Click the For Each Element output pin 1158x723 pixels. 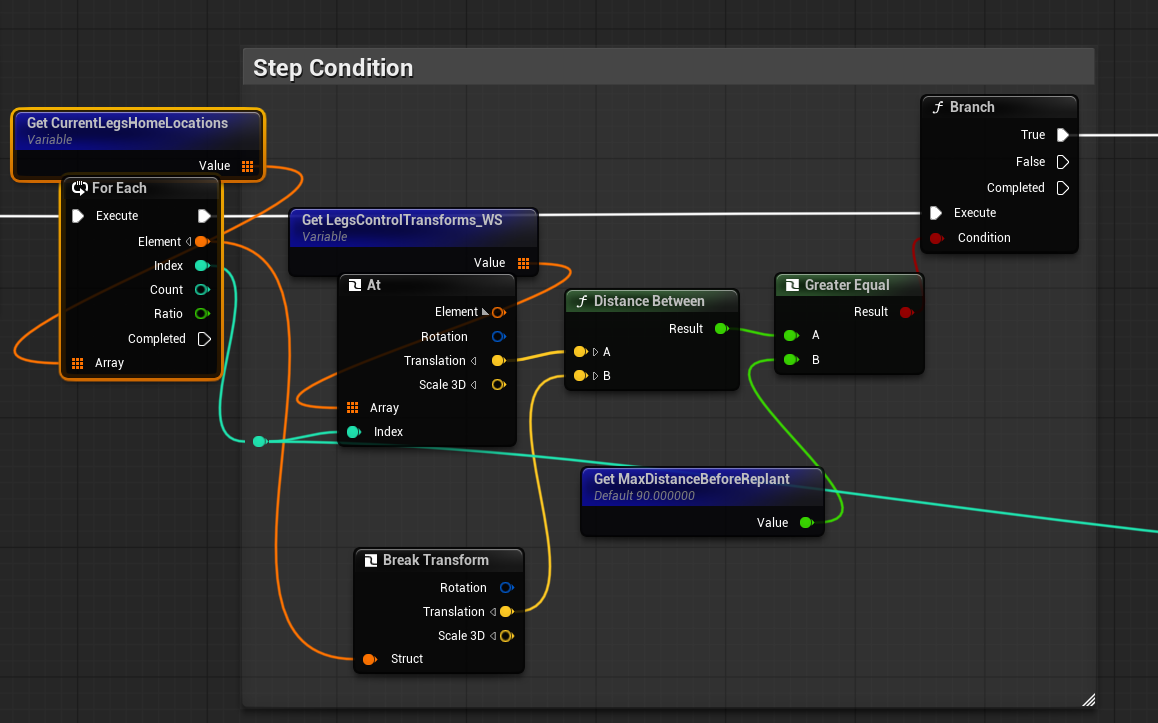202,241
